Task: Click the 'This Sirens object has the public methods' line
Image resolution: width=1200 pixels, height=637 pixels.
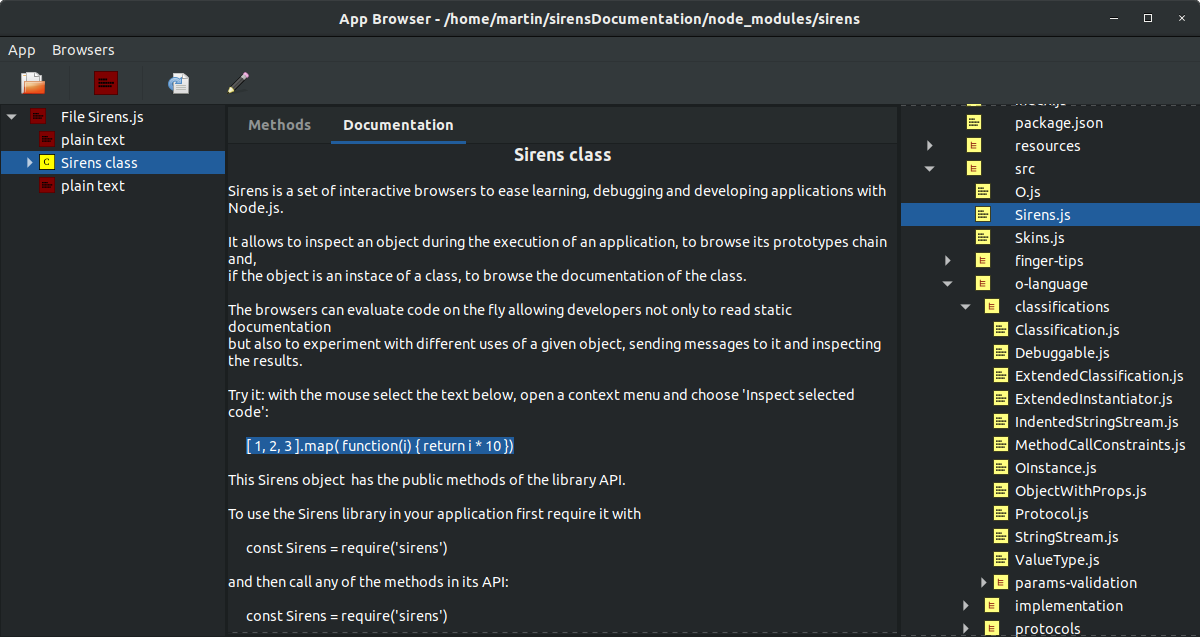Action: 426,480
